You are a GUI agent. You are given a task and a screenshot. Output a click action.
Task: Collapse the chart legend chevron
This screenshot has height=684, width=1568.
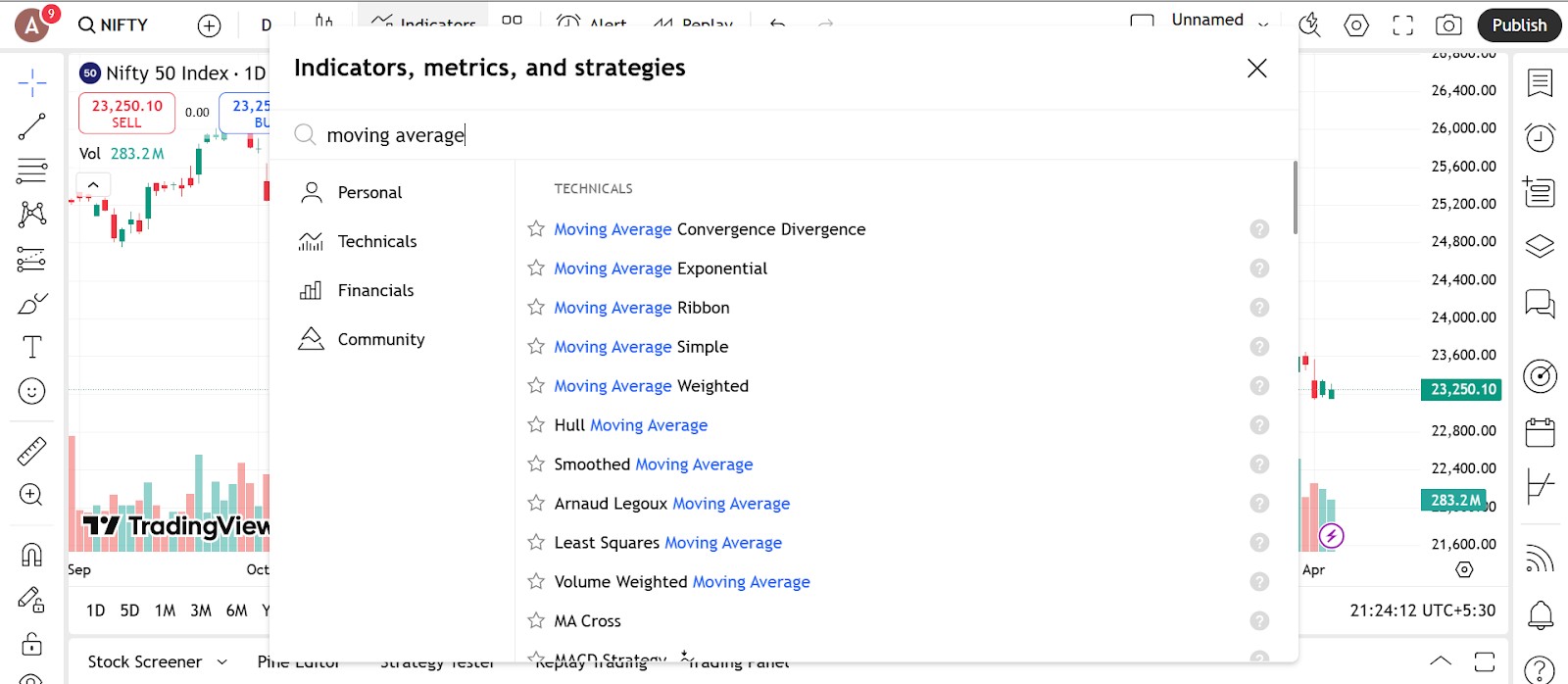93,184
